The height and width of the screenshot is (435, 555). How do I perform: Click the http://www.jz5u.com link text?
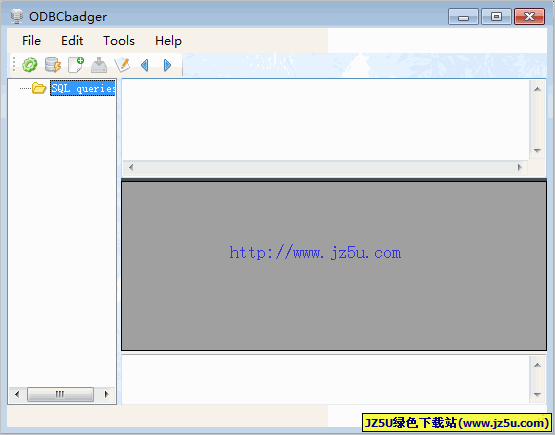[x=315, y=253]
